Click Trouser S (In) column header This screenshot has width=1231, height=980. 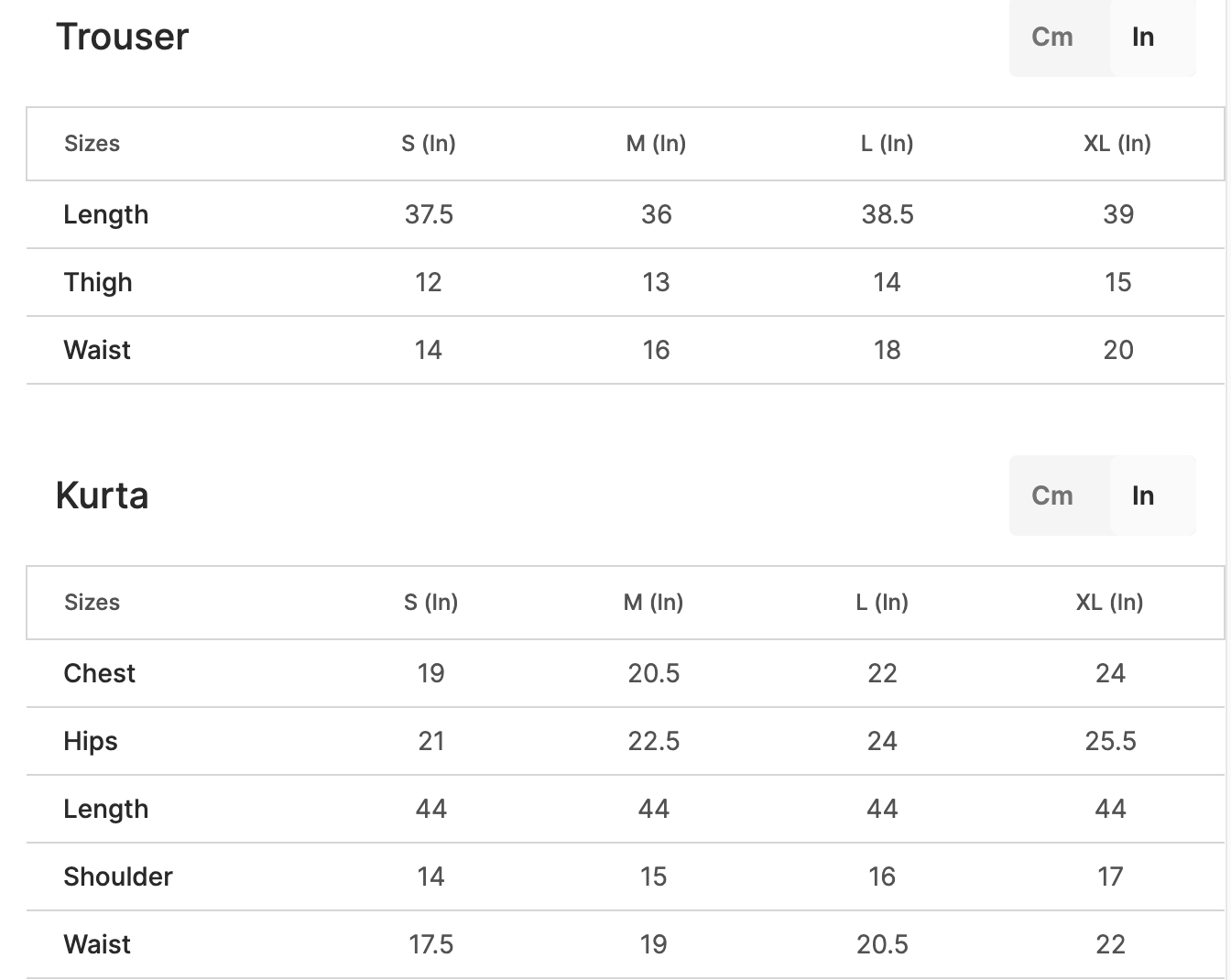pyautogui.click(x=428, y=144)
